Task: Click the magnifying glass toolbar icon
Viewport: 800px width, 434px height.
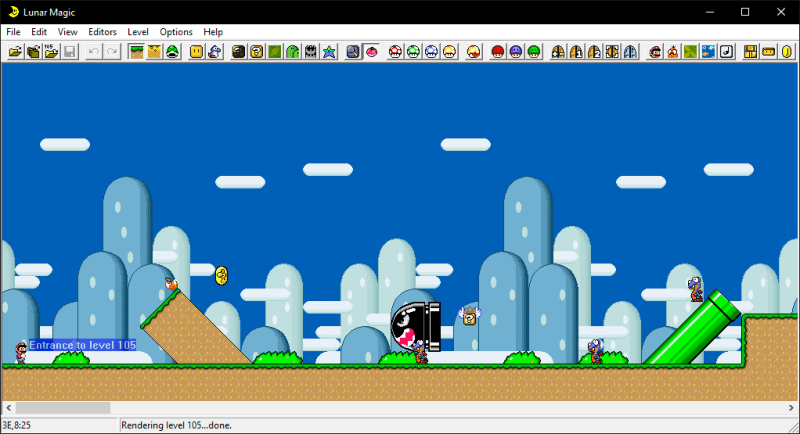Action: [353, 52]
